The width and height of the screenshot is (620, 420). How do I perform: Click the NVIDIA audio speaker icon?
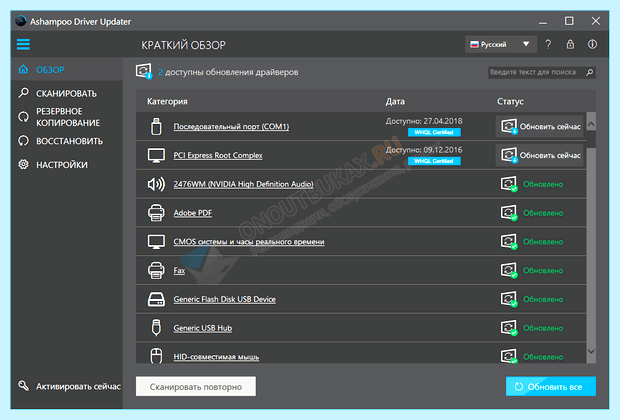tap(156, 184)
